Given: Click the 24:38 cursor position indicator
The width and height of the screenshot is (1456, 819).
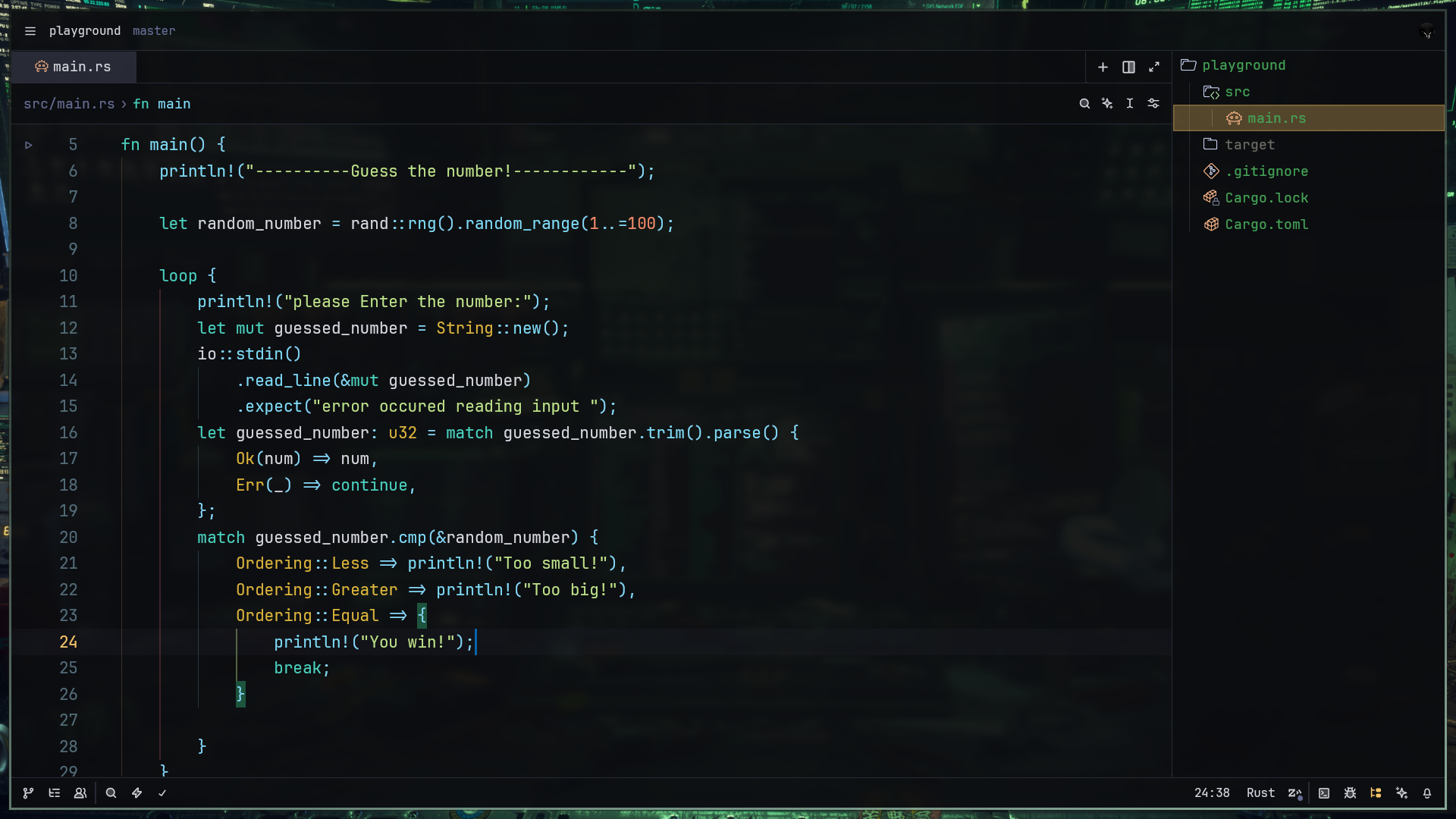Looking at the screenshot, I should (1212, 793).
